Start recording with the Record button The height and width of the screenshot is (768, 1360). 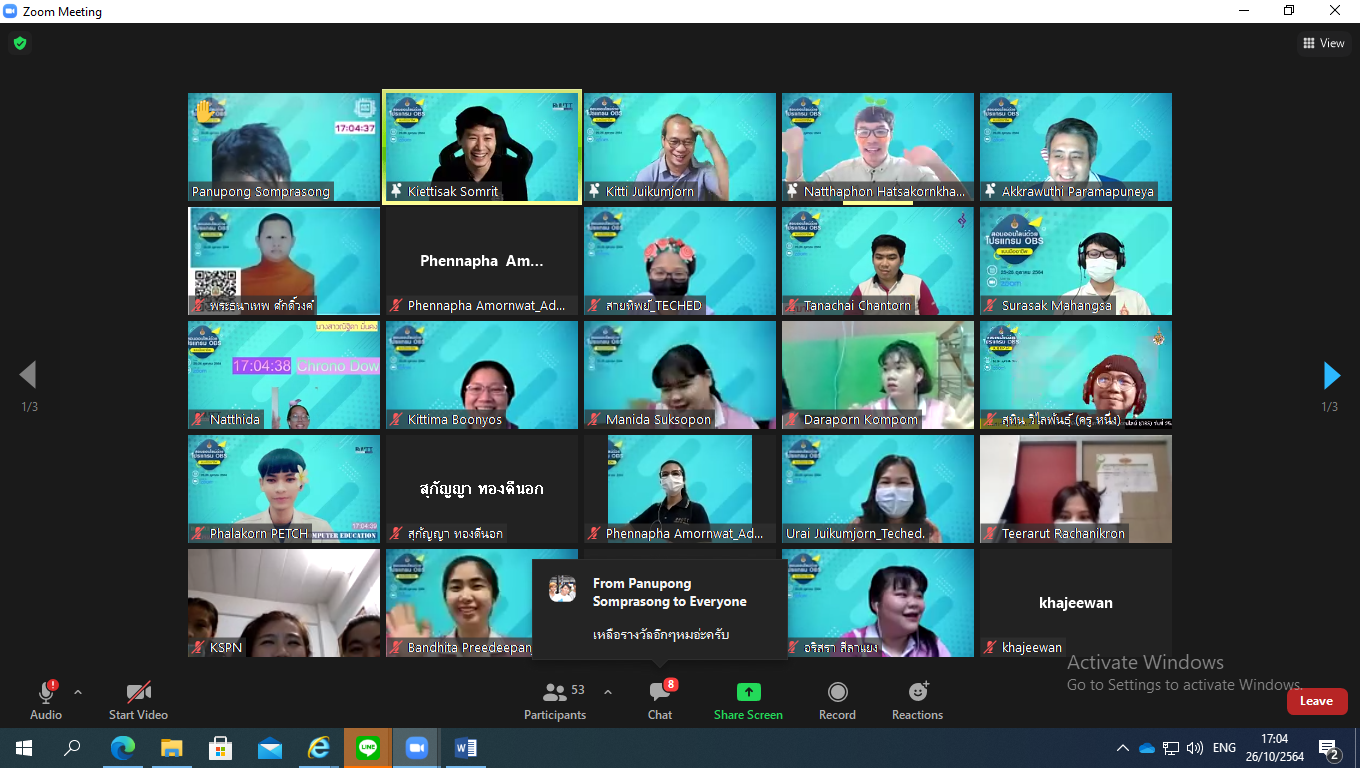837,699
